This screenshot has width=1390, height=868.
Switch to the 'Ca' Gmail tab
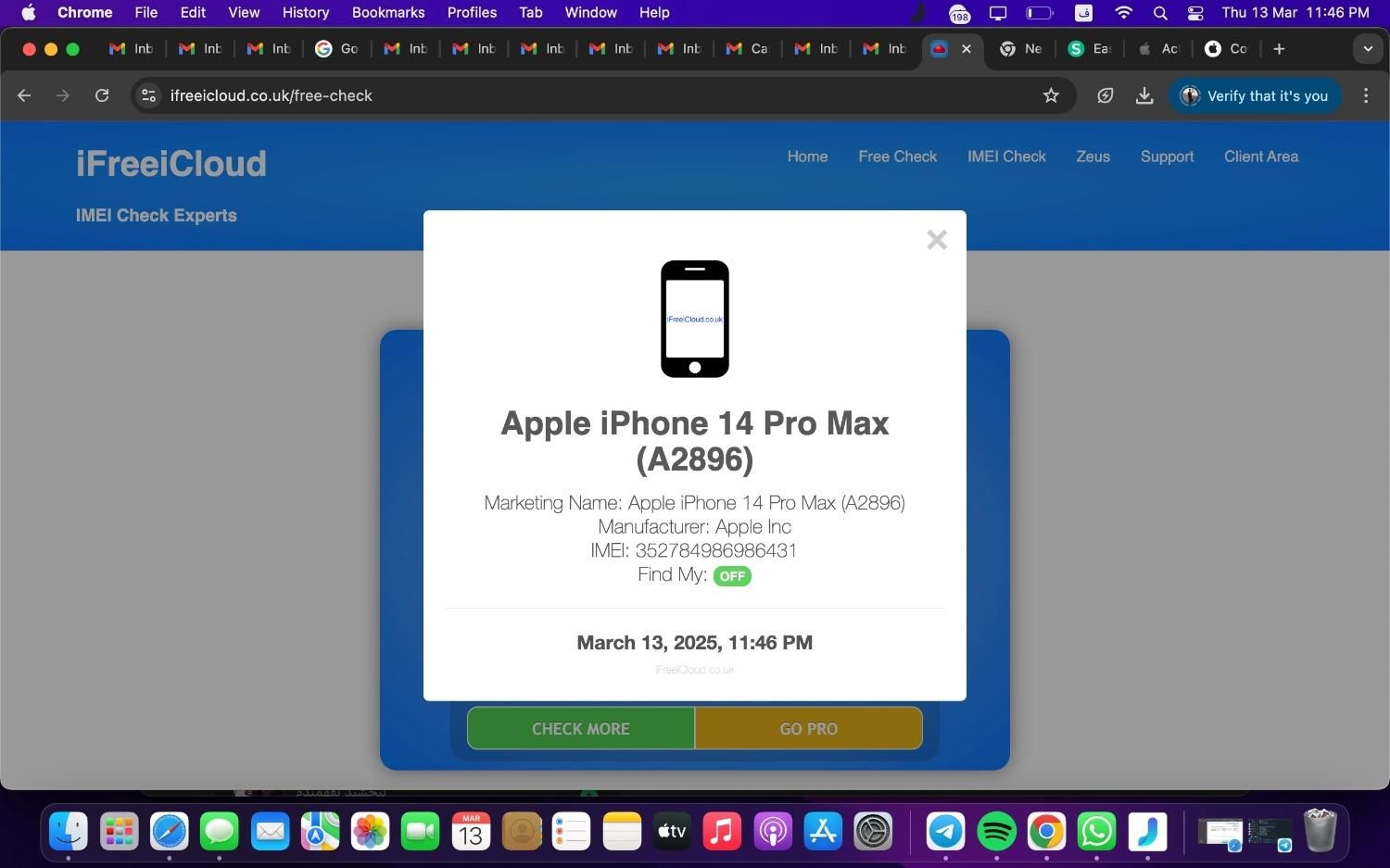(x=747, y=49)
